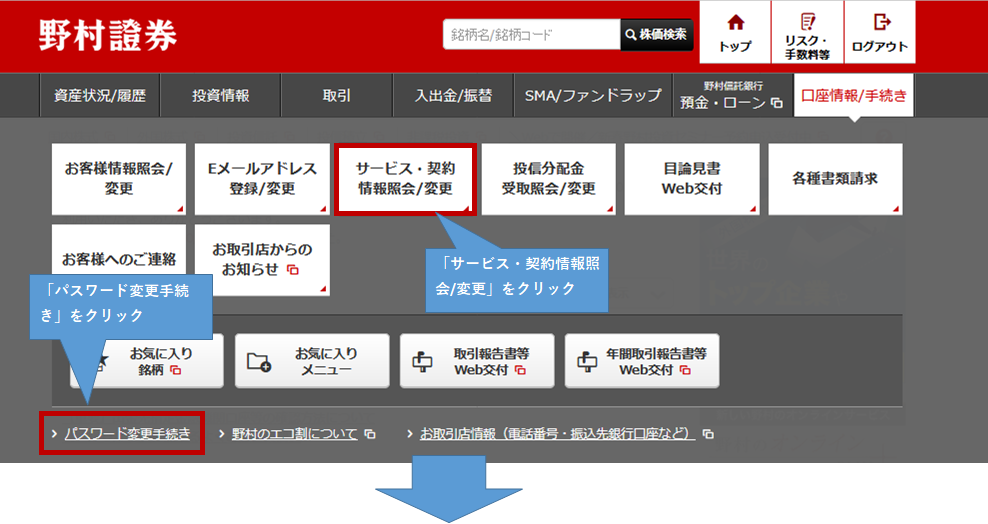Open the 年間取引報告書等Web交付 button
The image size is (988, 524).
642,361
